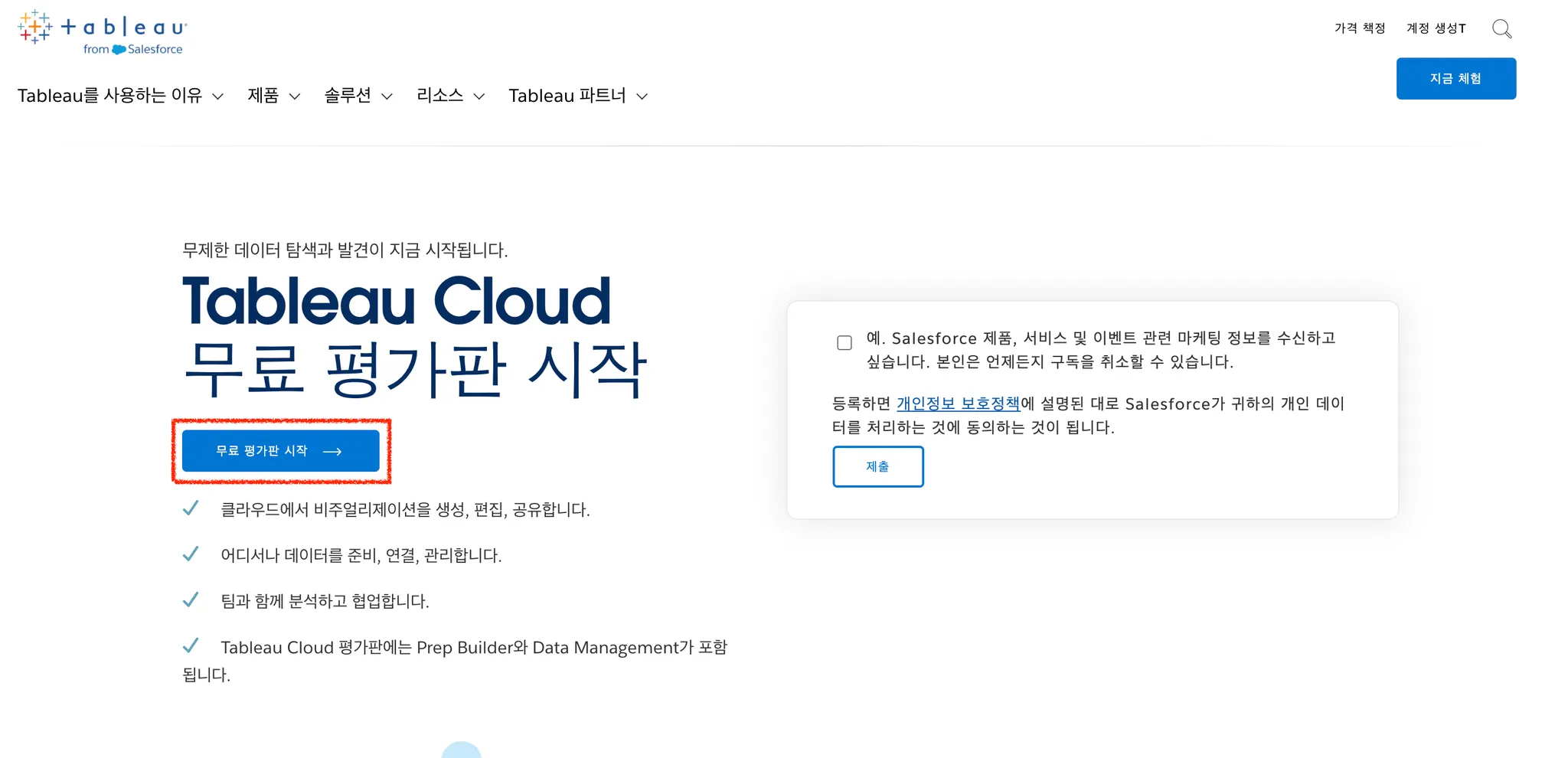Submit the form with '제출' button
This screenshot has height=758, width=1568.
tap(878, 466)
